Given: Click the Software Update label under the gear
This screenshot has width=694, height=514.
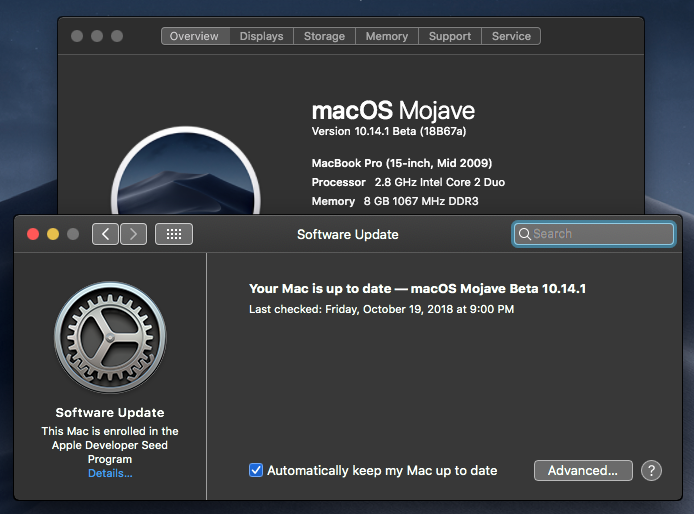Looking at the screenshot, I should click(110, 413).
